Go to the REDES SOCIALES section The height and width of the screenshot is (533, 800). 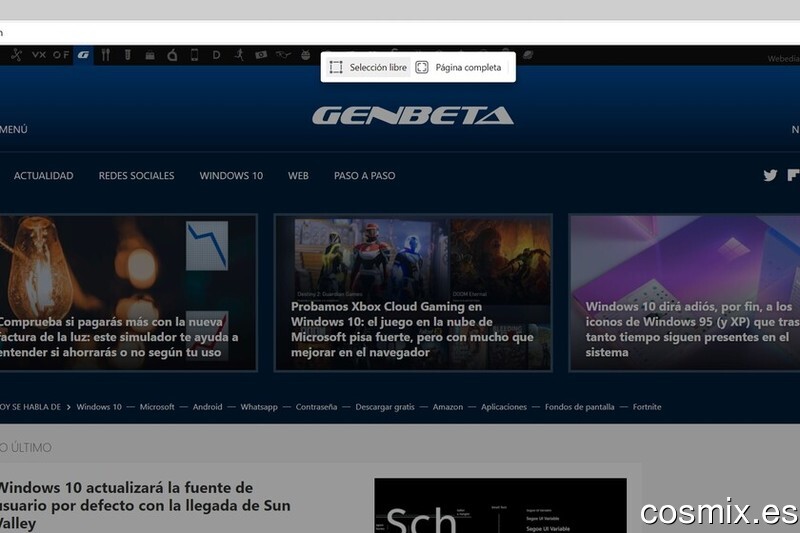coord(136,175)
